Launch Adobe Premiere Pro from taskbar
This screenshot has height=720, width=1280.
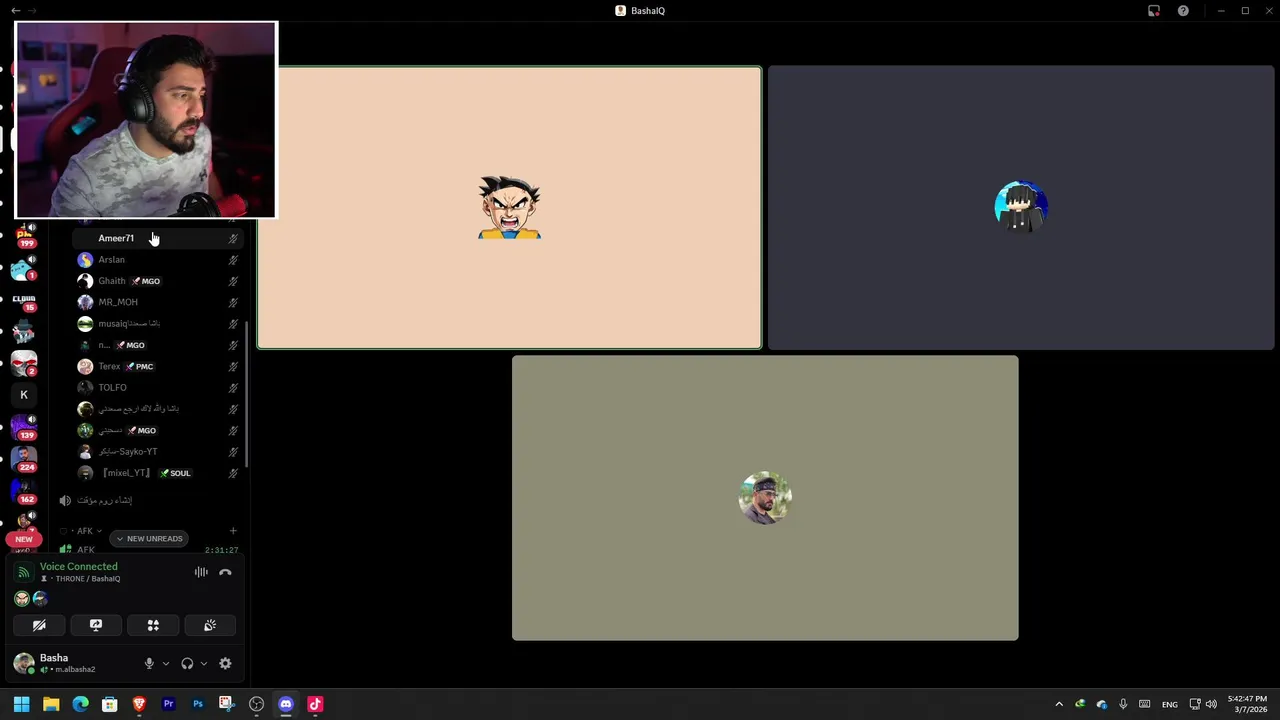(168, 704)
